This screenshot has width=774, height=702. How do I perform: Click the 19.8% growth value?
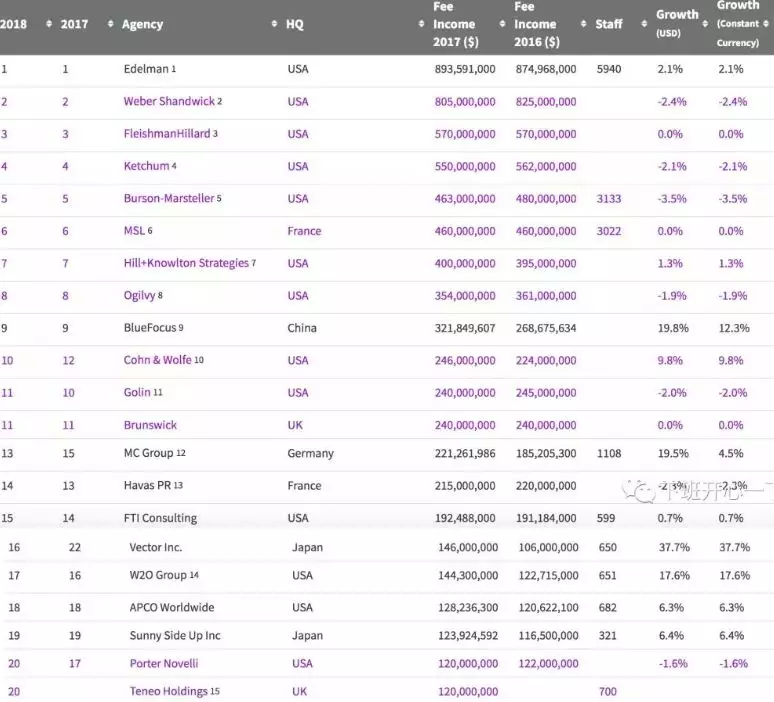673,328
